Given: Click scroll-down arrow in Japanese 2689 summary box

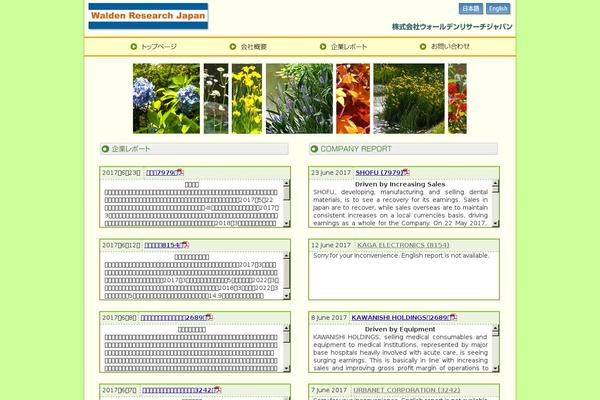Looking at the screenshot, I should [287, 369].
